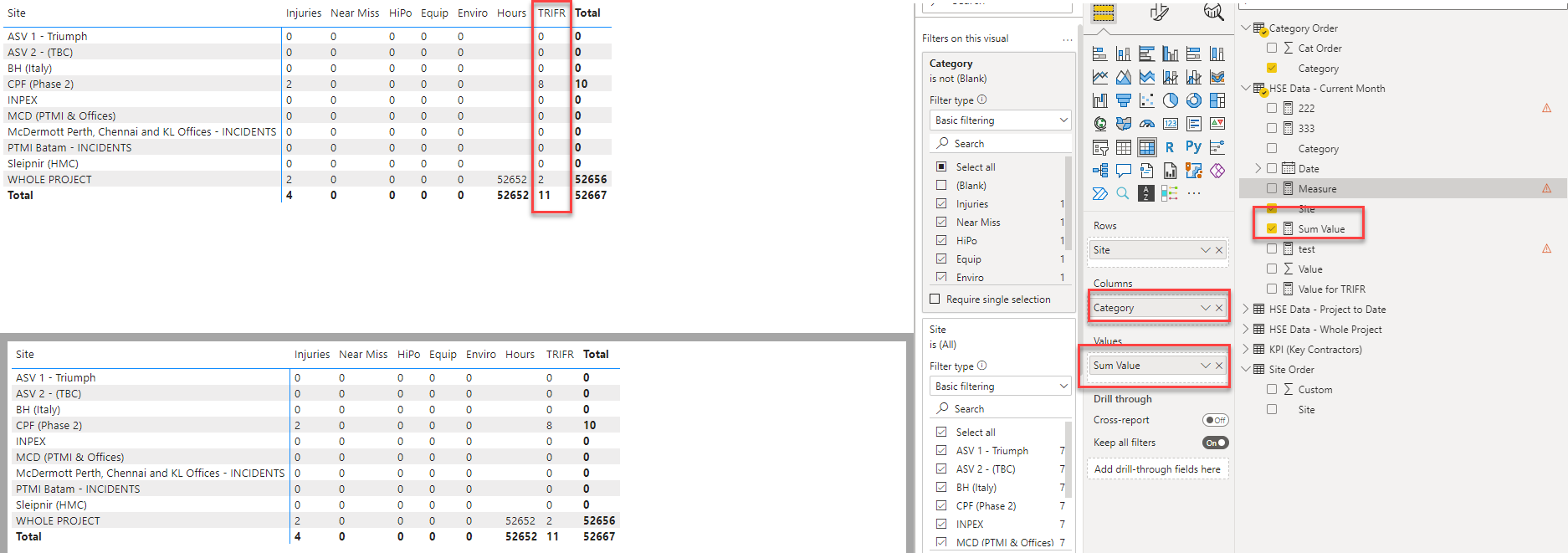
Task: Uncheck Injuries in Category filter
Action: (941, 203)
